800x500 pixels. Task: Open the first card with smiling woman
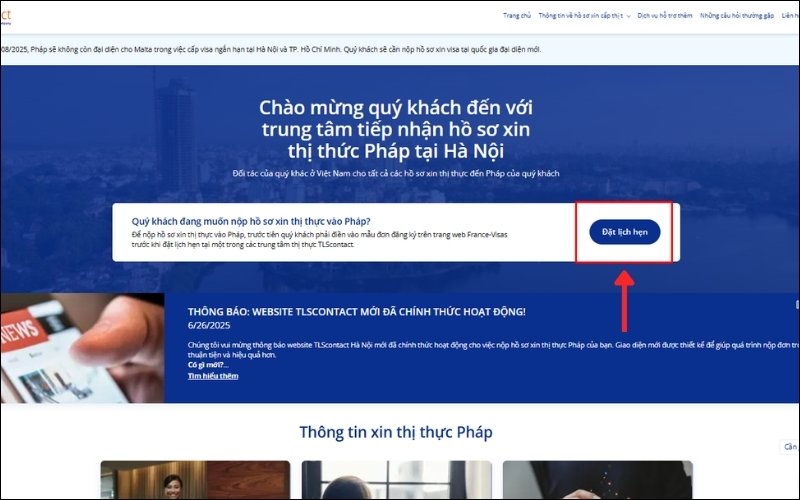tap(195, 480)
